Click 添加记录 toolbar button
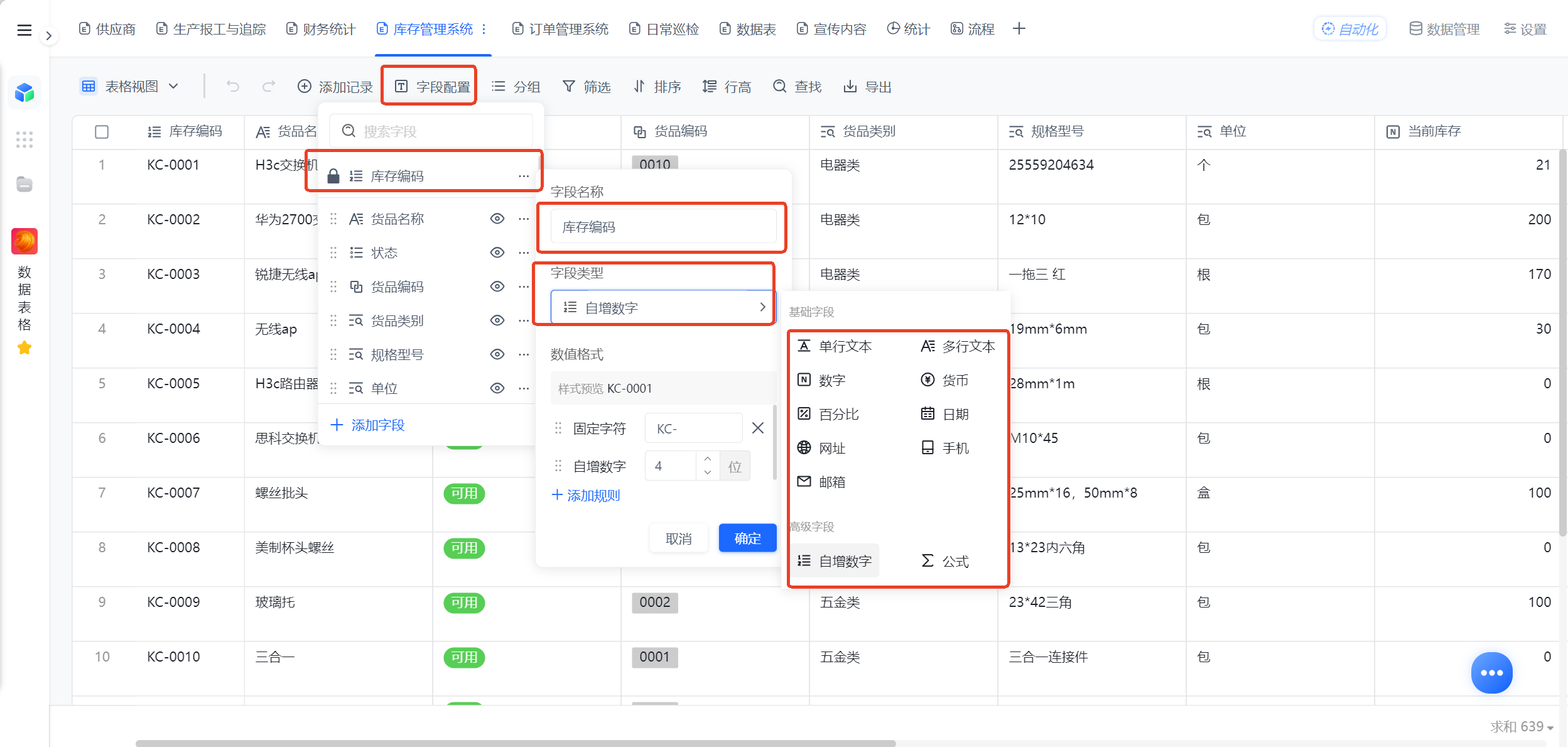The width and height of the screenshot is (1568, 747). coord(335,87)
